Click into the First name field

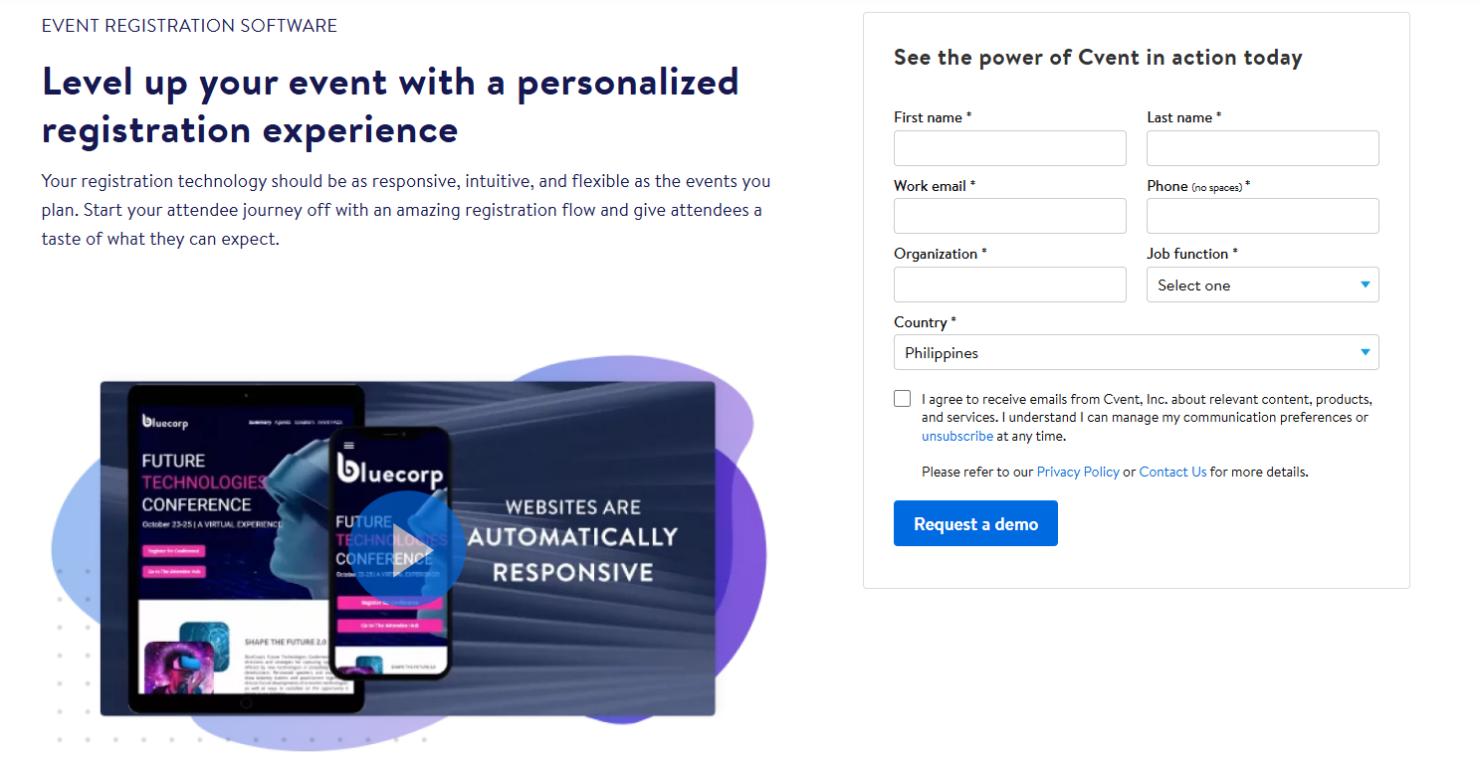[x=1009, y=148]
